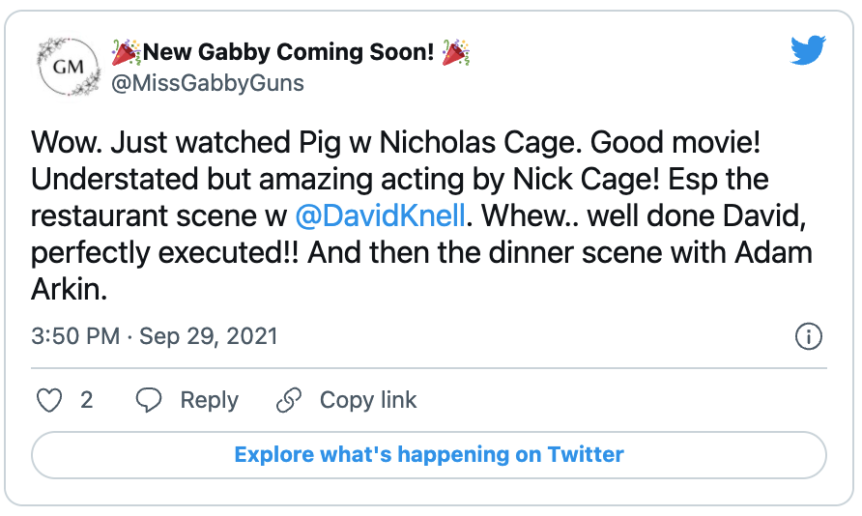Click the 3:50 PM timestamp
Screen dimensions: 862x516
(75, 336)
